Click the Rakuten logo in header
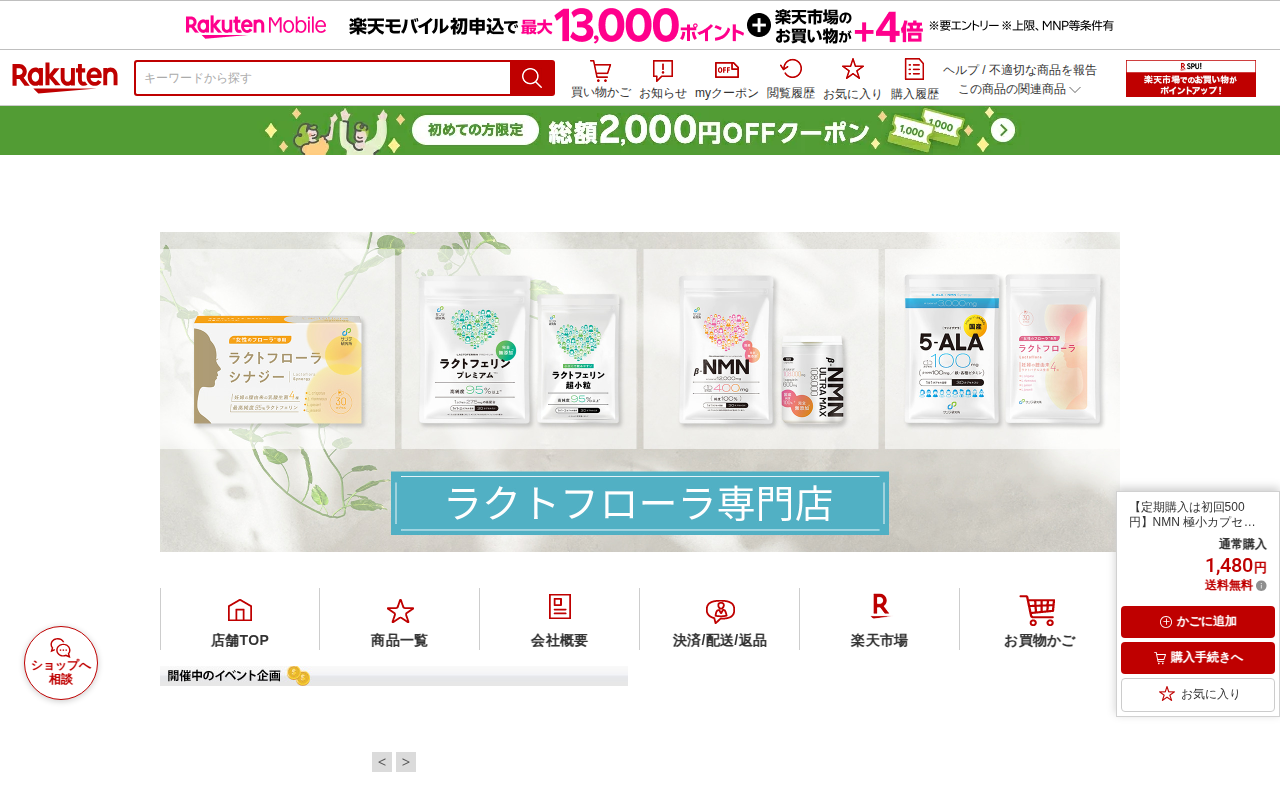This screenshot has width=1280, height=800. pyautogui.click(x=65, y=78)
